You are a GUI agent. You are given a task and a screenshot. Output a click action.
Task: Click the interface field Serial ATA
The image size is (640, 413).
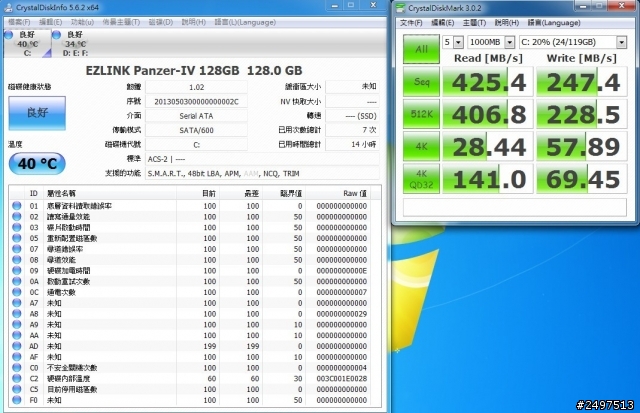[x=196, y=116]
